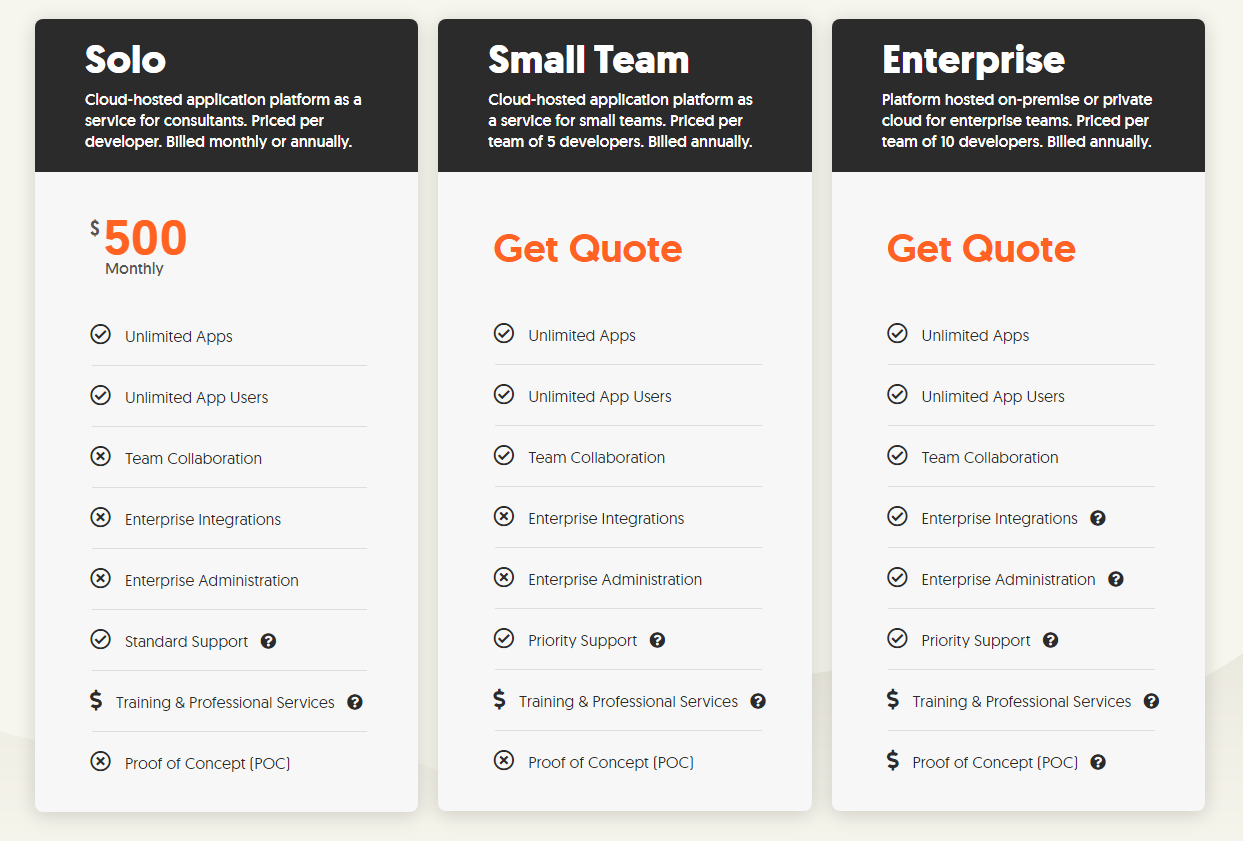Click checkmark for Small Team Team Collaboration
This screenshot has width=1243, height=841.
coord(504,456)
